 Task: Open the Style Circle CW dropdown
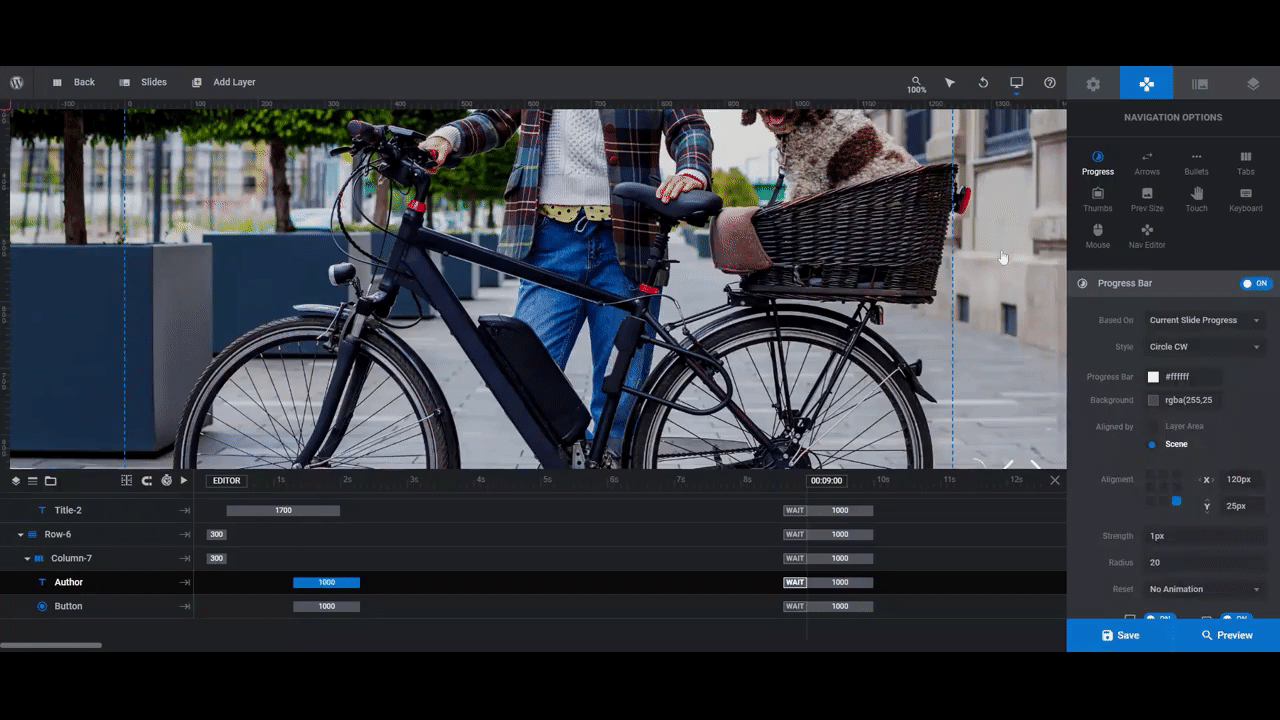point(1204,347)
